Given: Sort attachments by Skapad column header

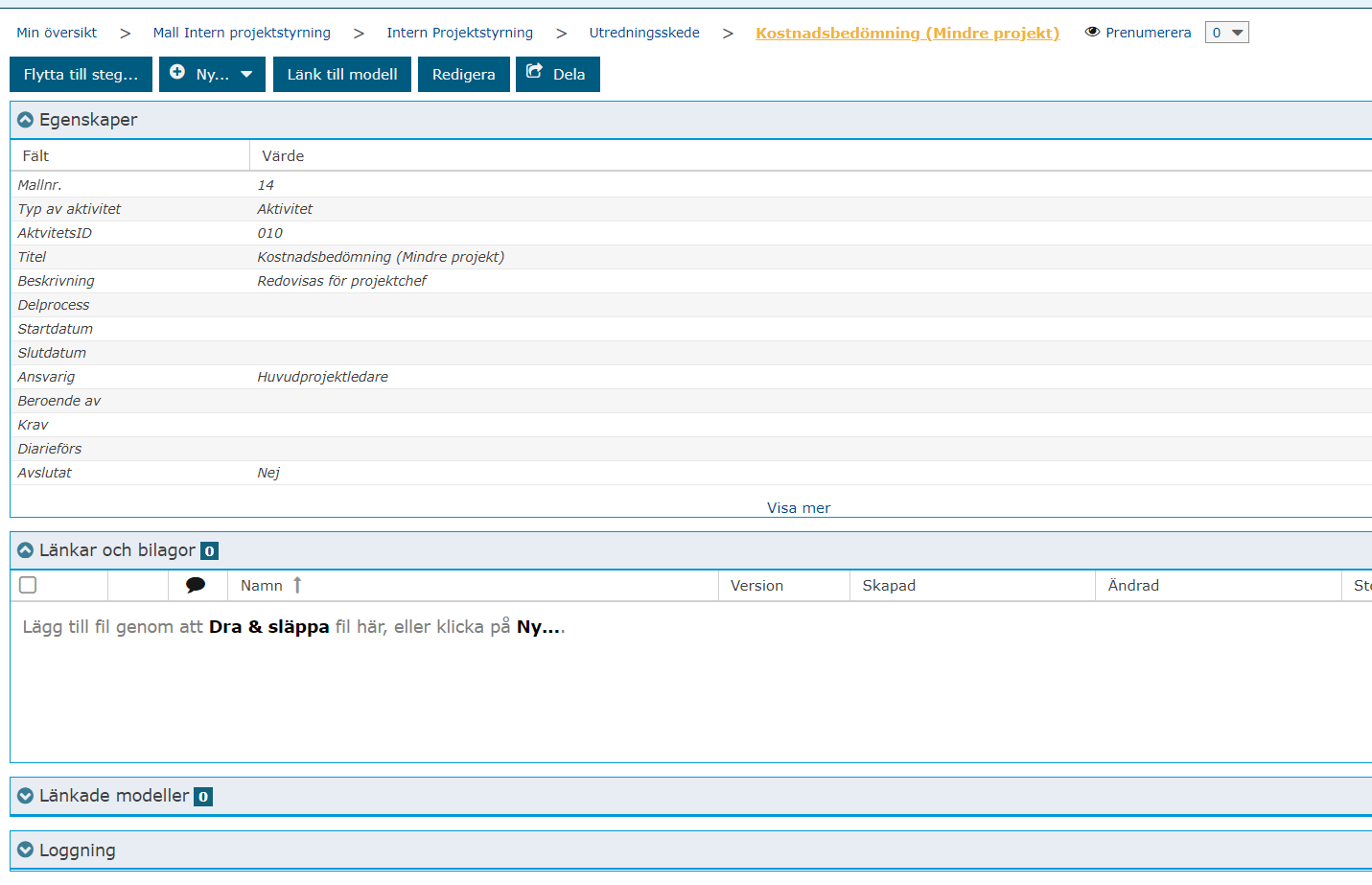Looking at the screenshot, I should click(889, 586).
